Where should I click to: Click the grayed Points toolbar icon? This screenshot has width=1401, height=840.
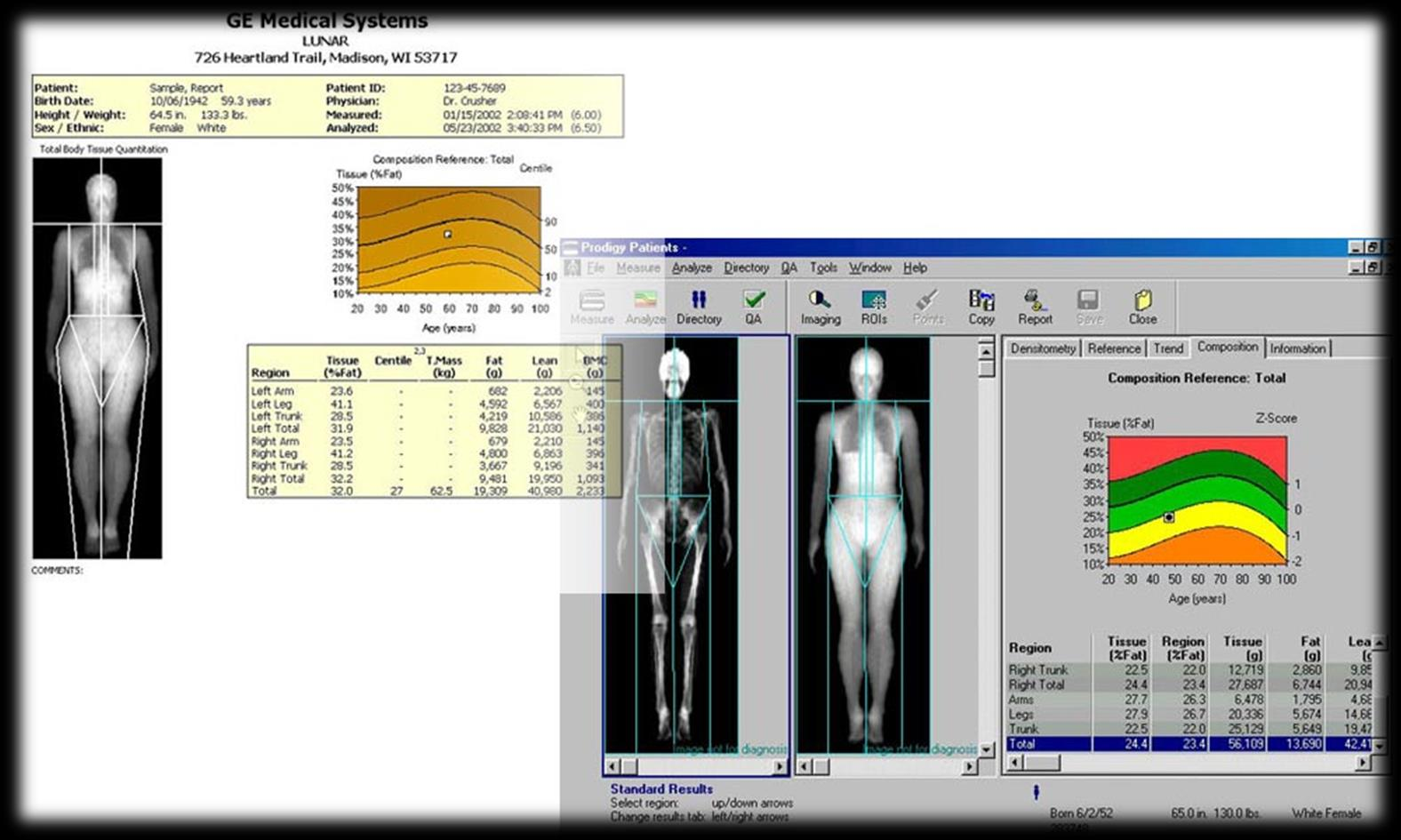[x=928, y=307]
